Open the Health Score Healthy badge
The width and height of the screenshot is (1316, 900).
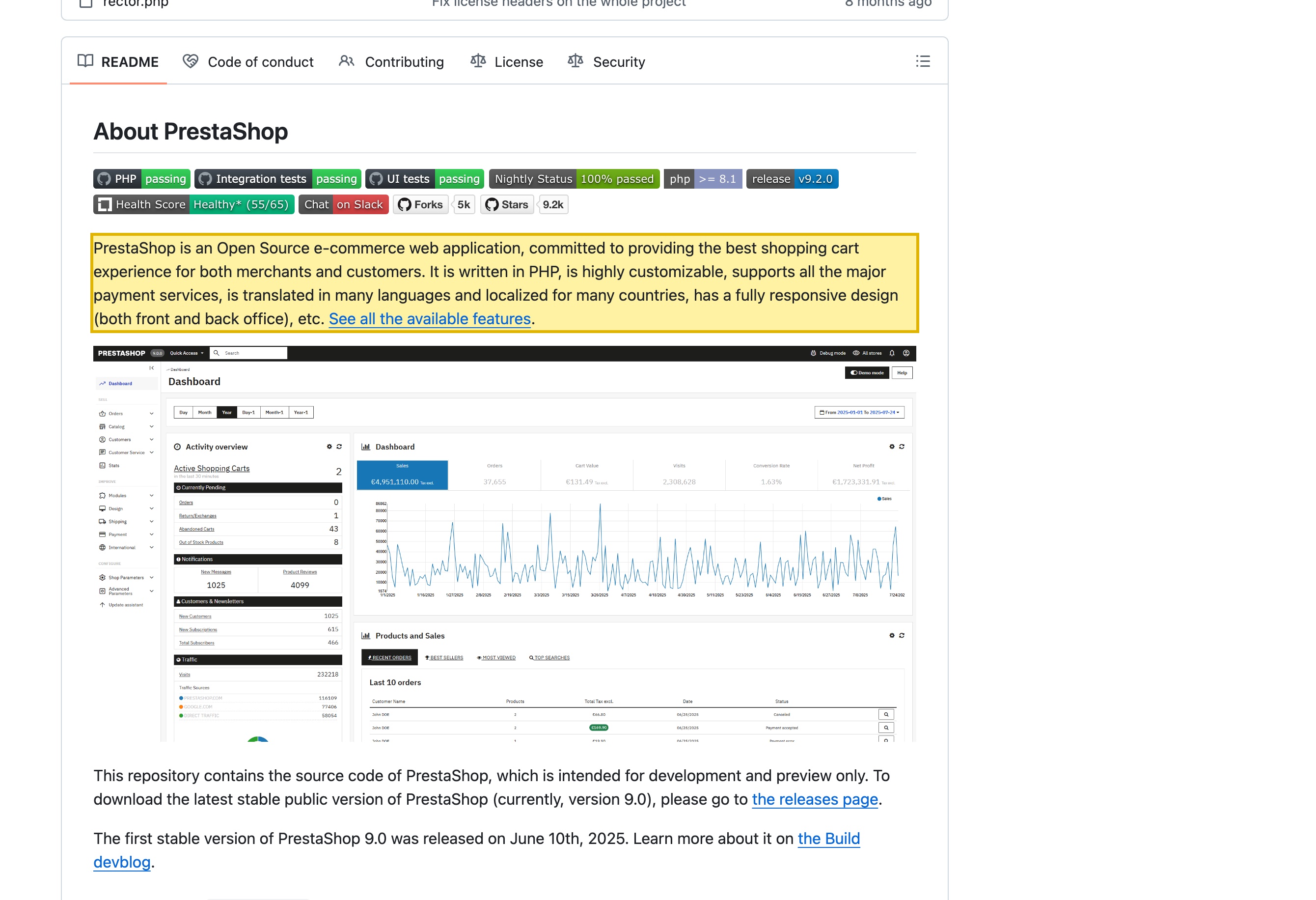coord(193,204)
